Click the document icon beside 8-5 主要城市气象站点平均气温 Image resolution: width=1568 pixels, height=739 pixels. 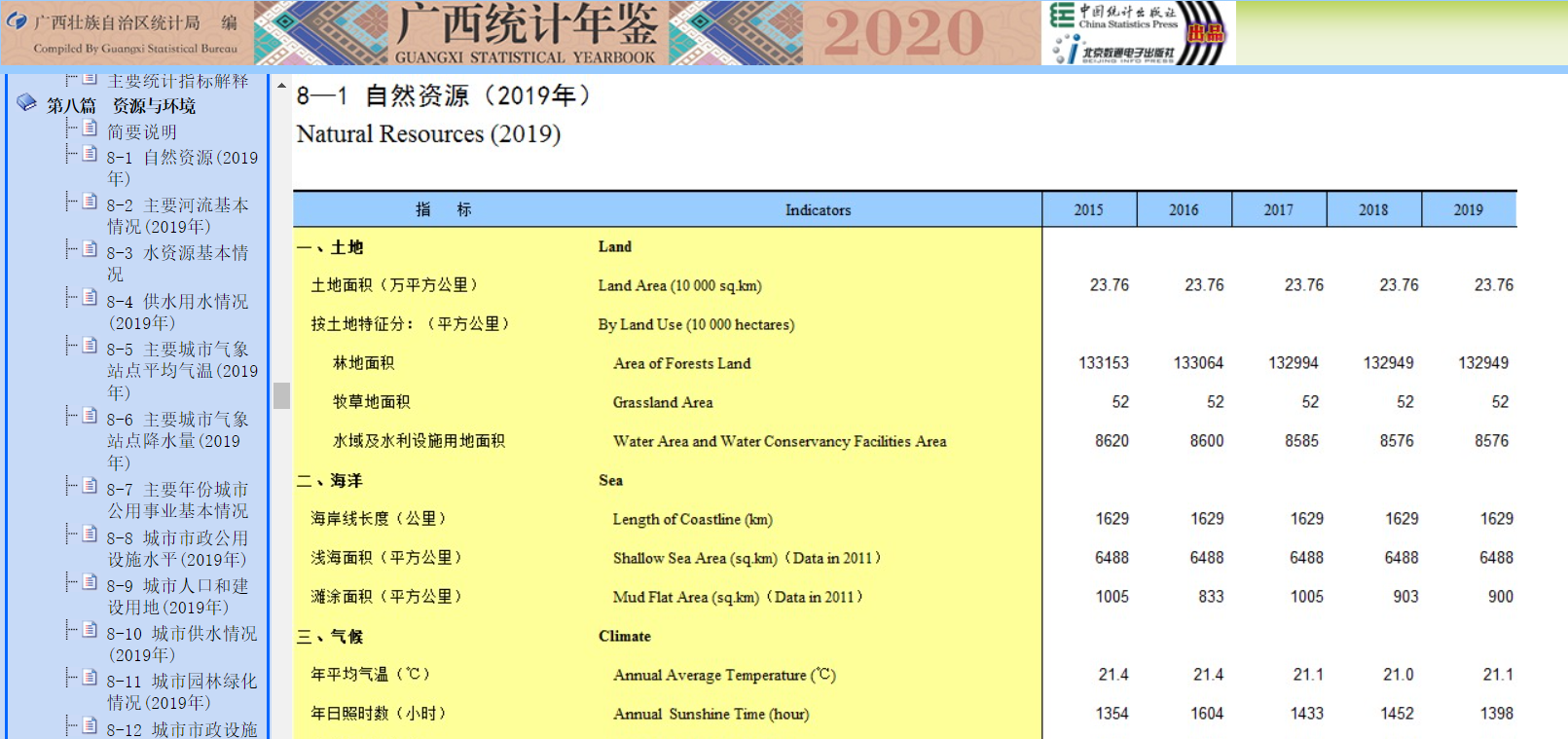[90, 346]
